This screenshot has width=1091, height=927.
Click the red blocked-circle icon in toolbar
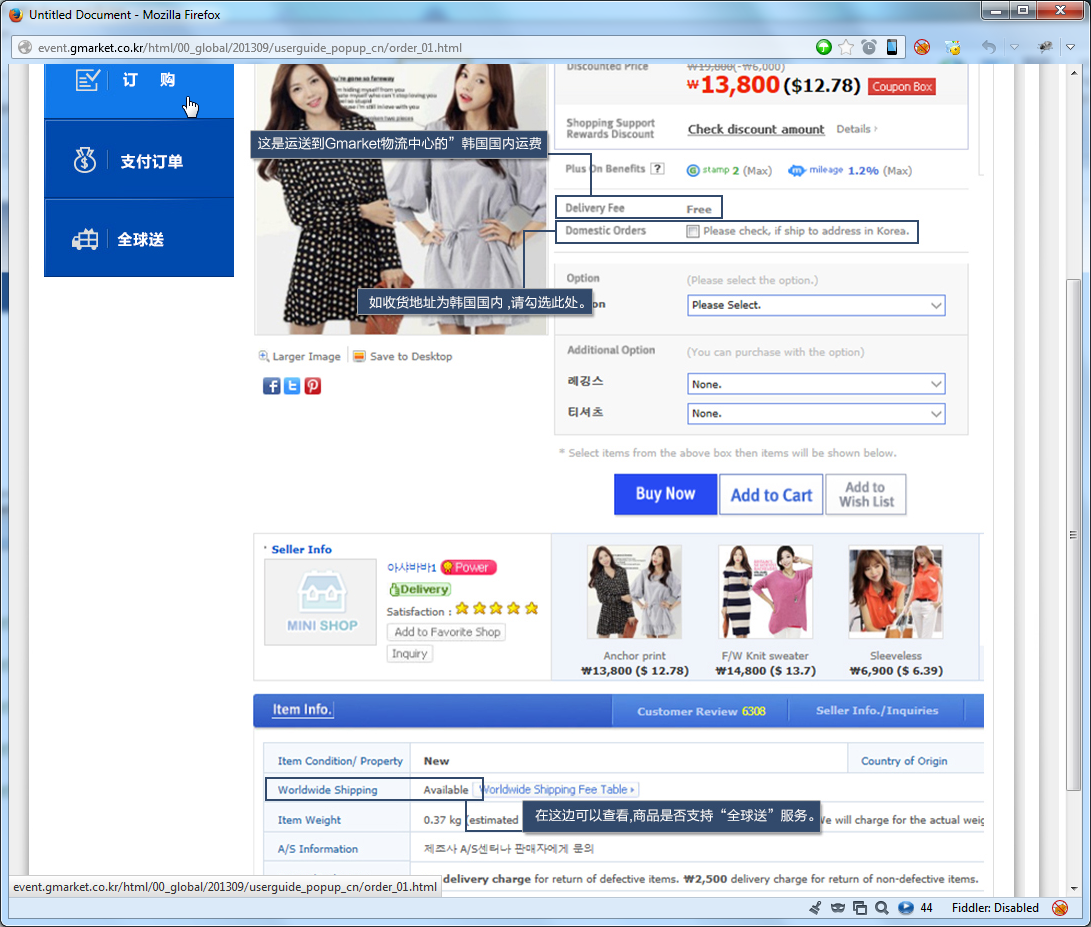[x=922, y=47]
